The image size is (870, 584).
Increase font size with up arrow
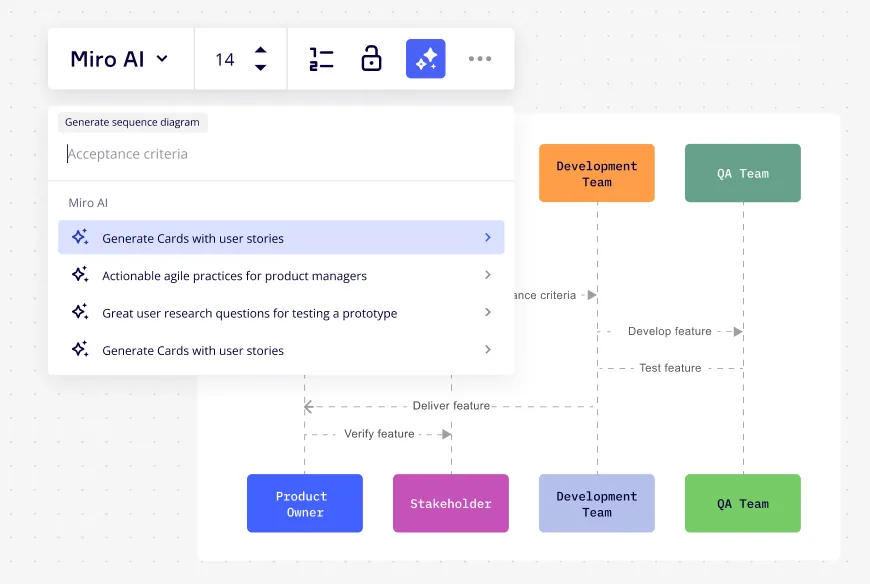click(260, 50)
